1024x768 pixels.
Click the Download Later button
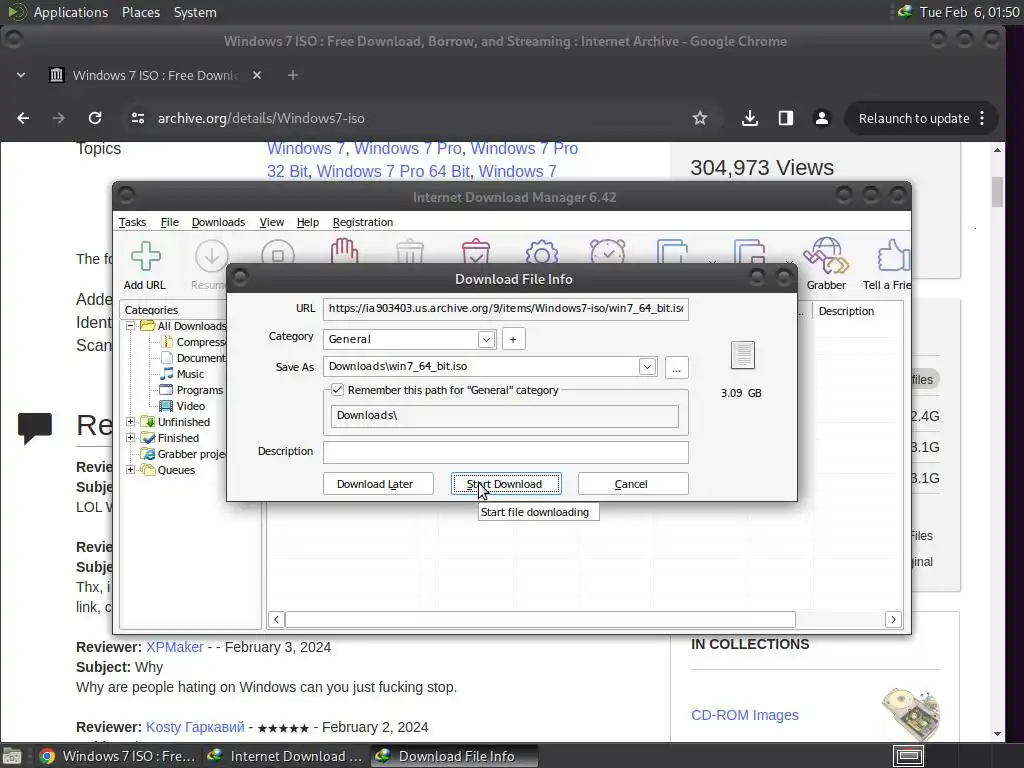pos(378,484)
